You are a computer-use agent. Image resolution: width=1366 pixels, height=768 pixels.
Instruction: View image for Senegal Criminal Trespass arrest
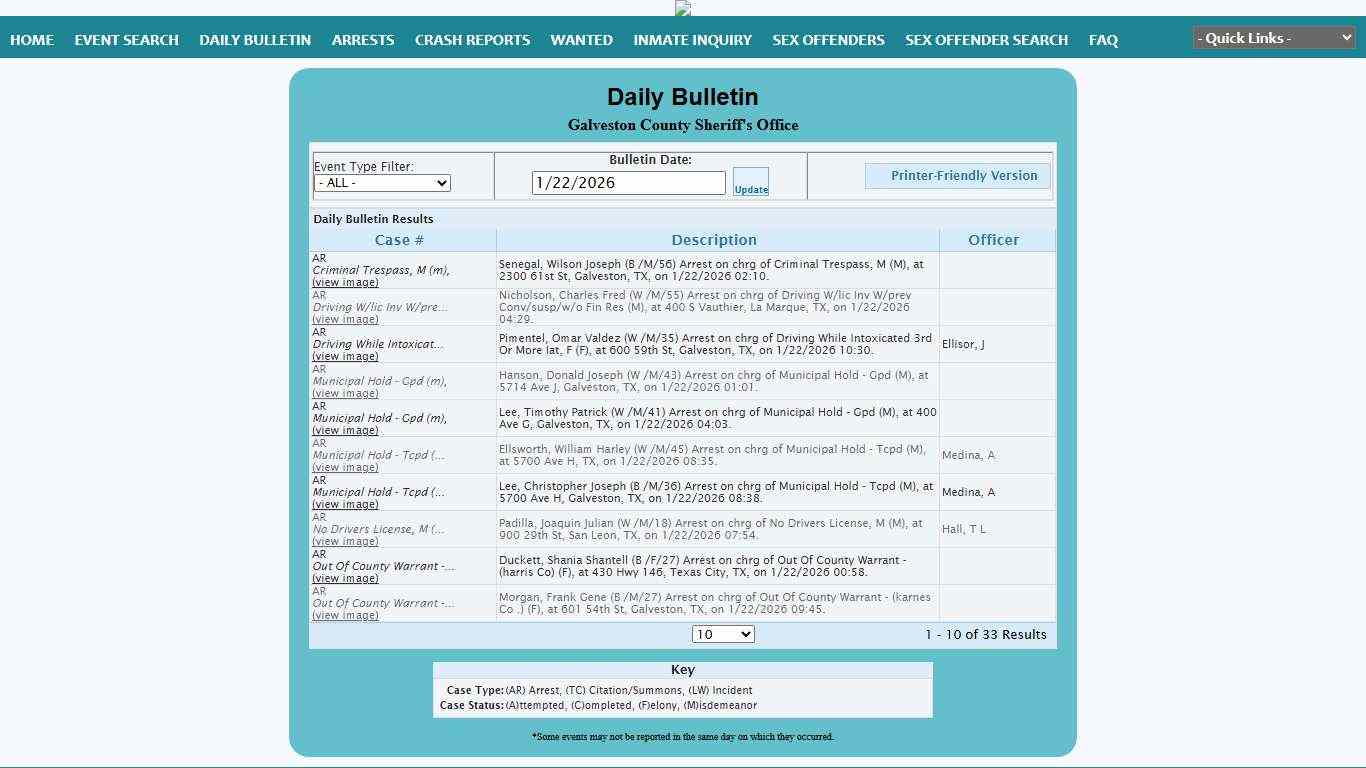tap(345, 283)
